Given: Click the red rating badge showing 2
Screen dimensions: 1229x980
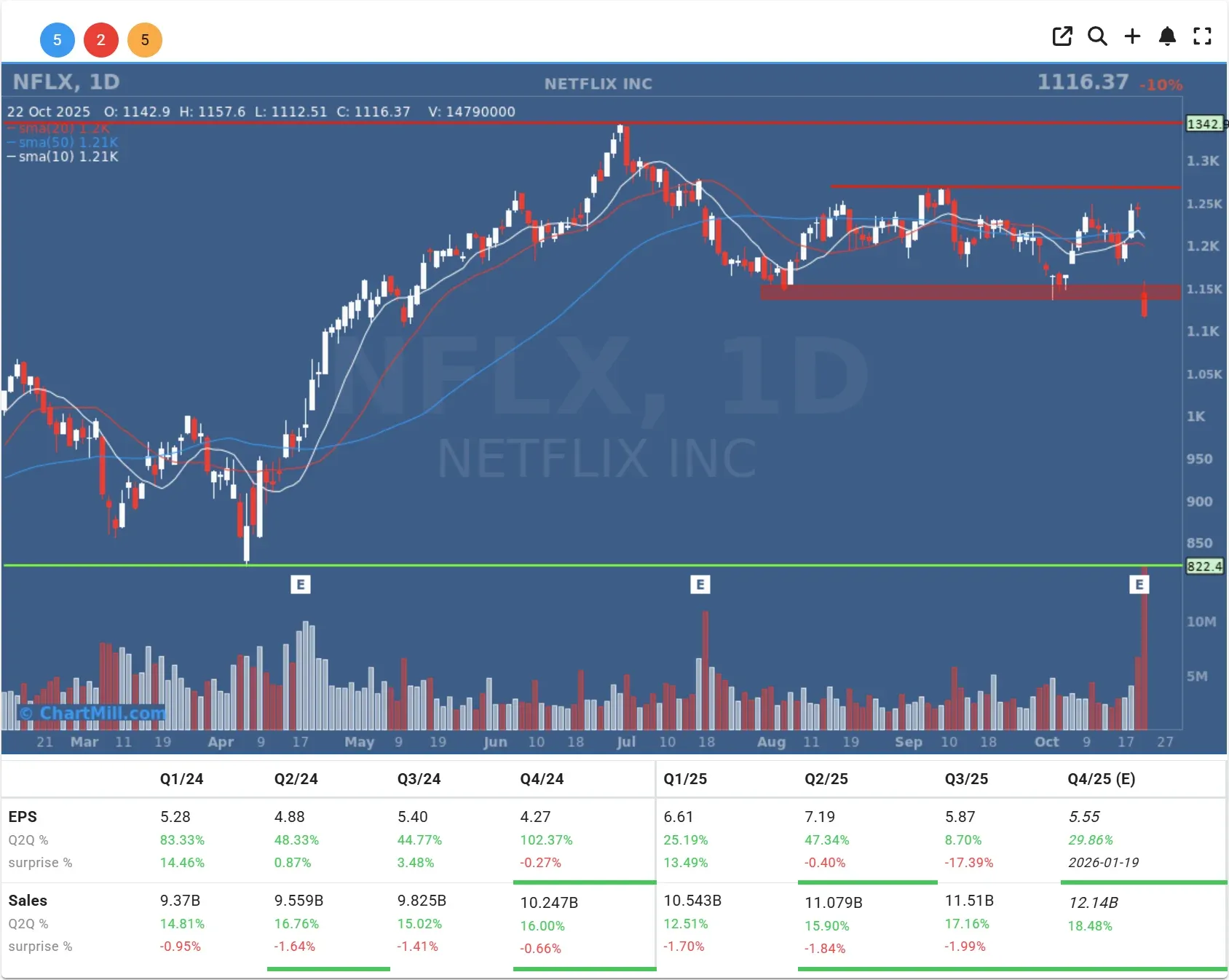Looking at the screenshot, I should click(x=101, y=40).
